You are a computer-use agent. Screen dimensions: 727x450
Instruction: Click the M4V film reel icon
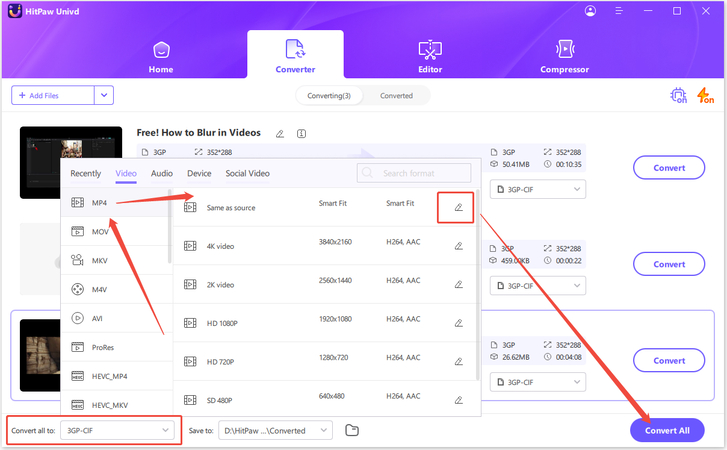coord(77,289)
